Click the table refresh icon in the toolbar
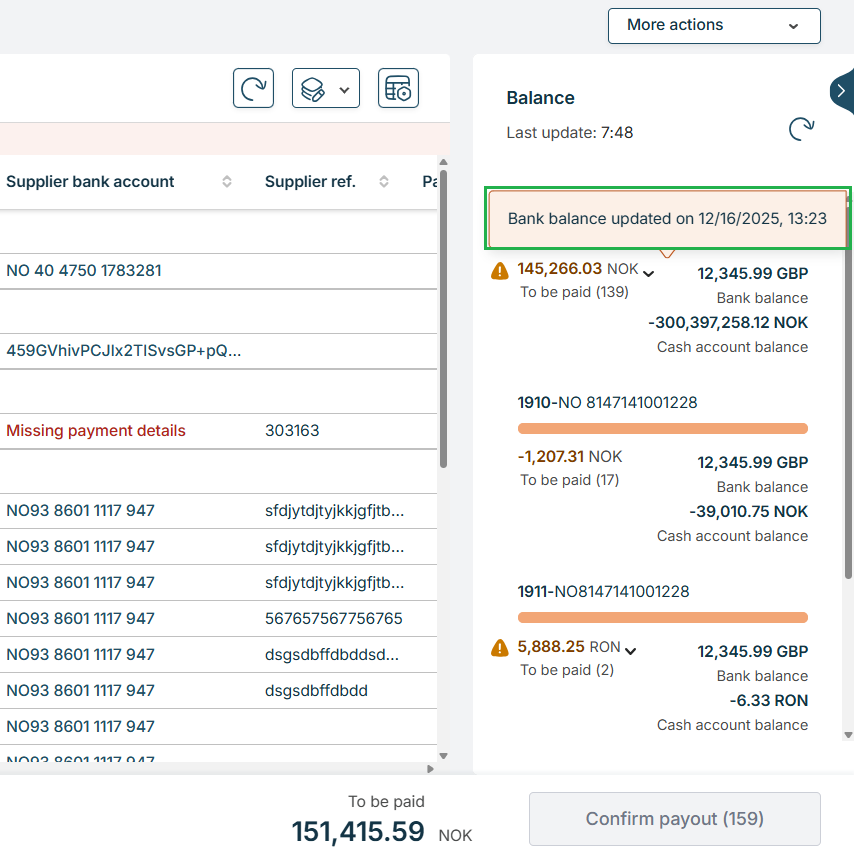Viewport: 854px width, 861px height. point(253,88)
